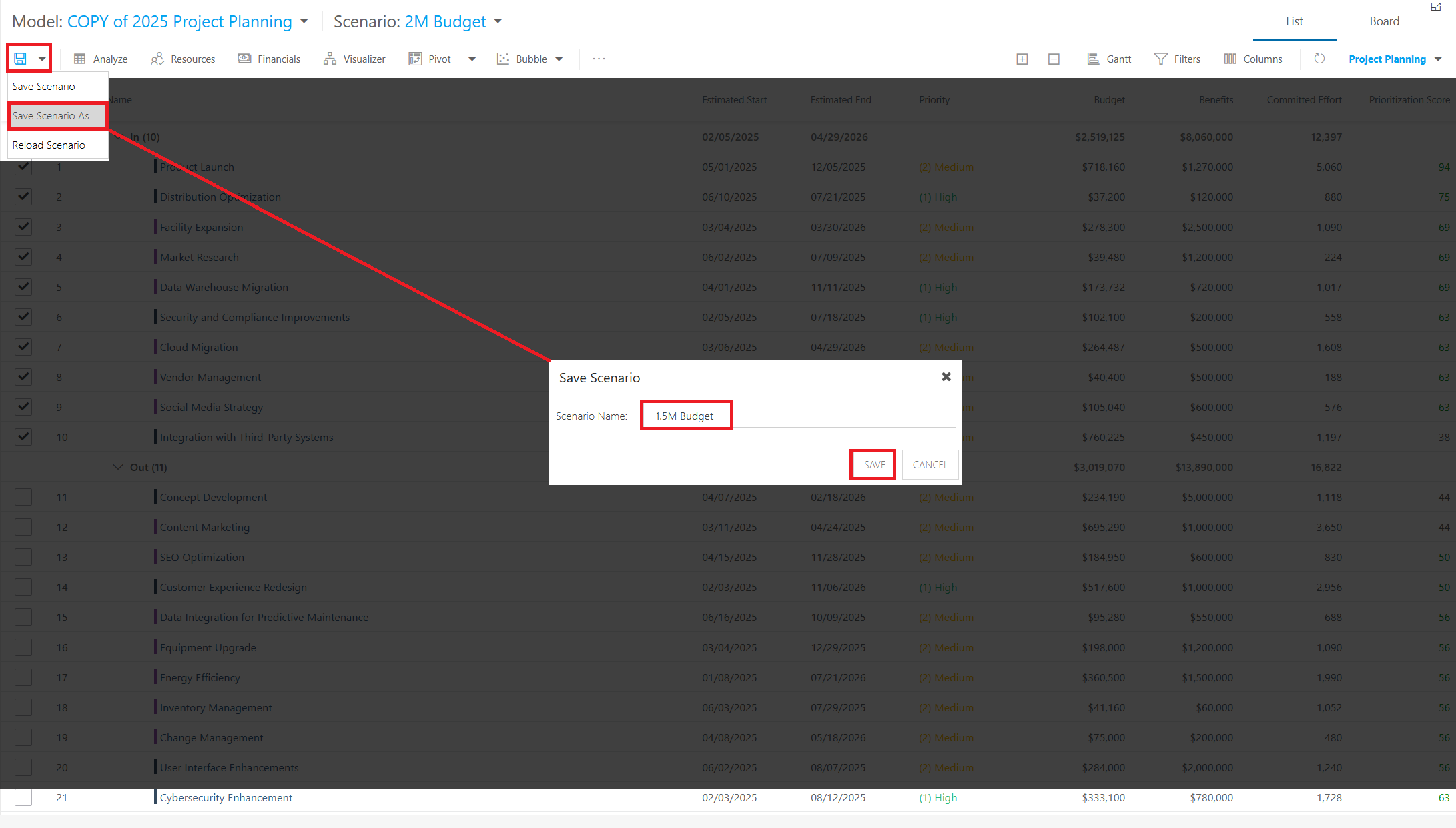
Task: Click the save scenario disk icon
Action: pyautogui.click(x=21, y=59)
